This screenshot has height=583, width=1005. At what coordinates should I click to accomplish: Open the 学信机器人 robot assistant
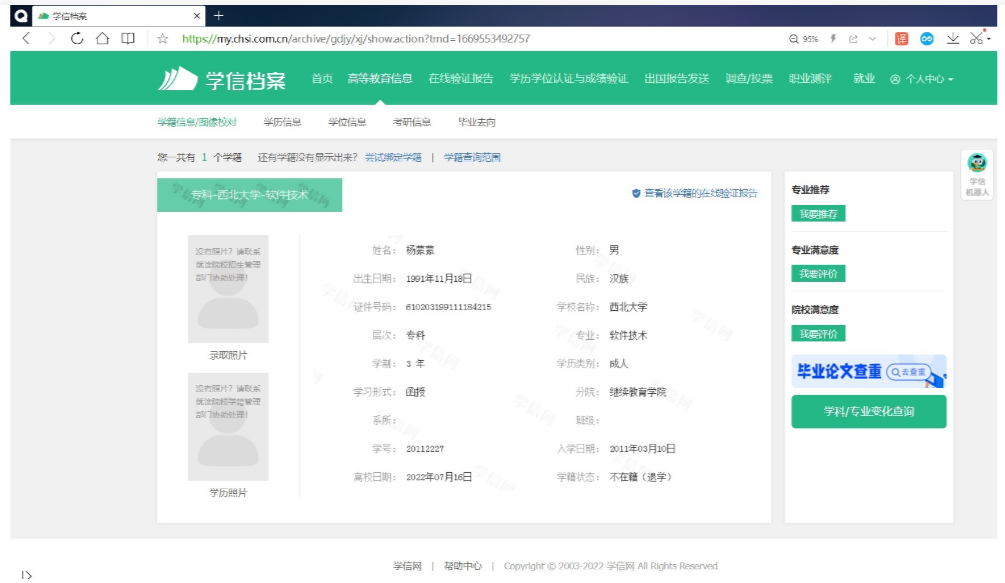coord(977,174)
